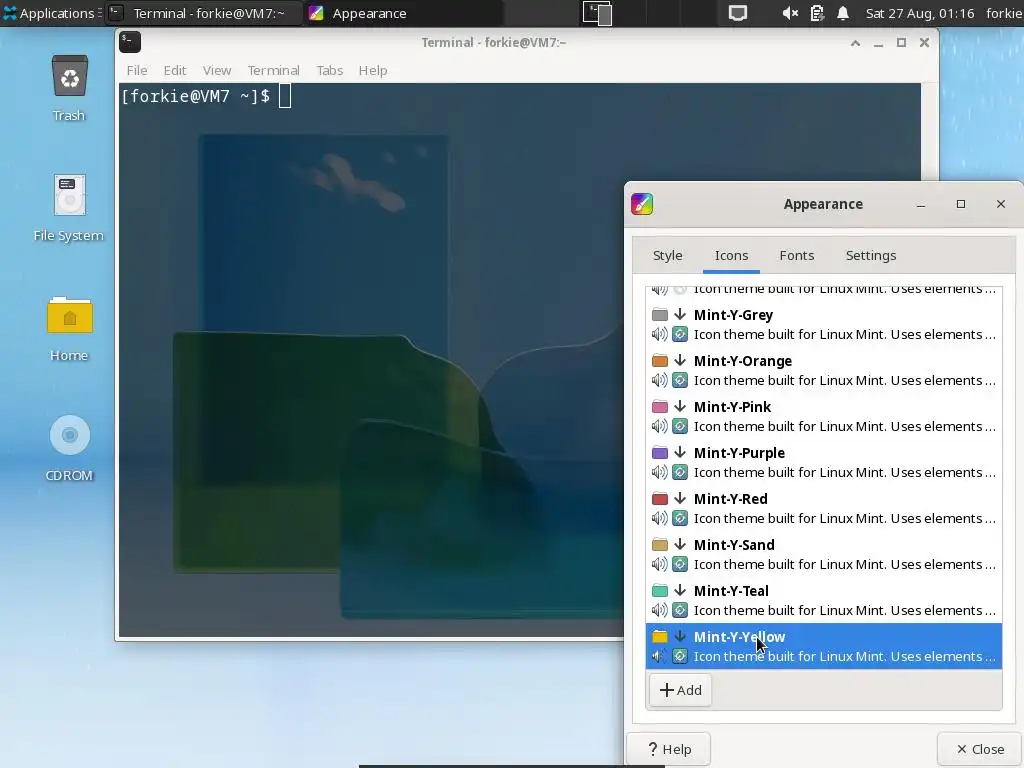The height and width of the screenshot is (768, 1024).
Task: Select the Mint-Y-Purple icon theme
Action: click(824, 462)
